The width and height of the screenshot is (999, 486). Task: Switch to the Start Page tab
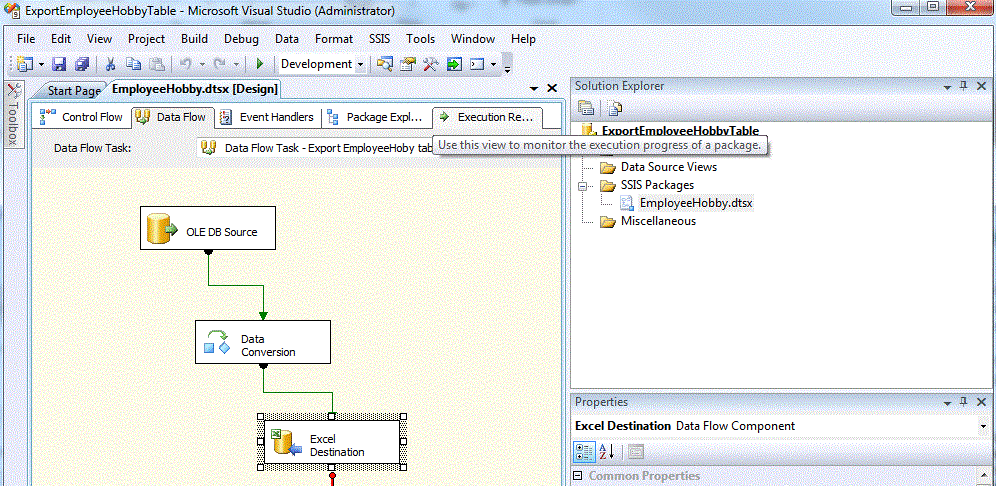(x=74, y=90)
